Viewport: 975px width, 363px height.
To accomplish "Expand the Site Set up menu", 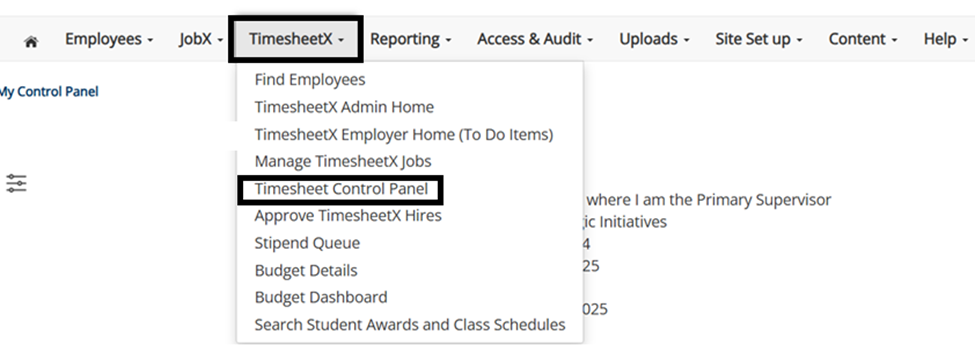I will point(759,39).
